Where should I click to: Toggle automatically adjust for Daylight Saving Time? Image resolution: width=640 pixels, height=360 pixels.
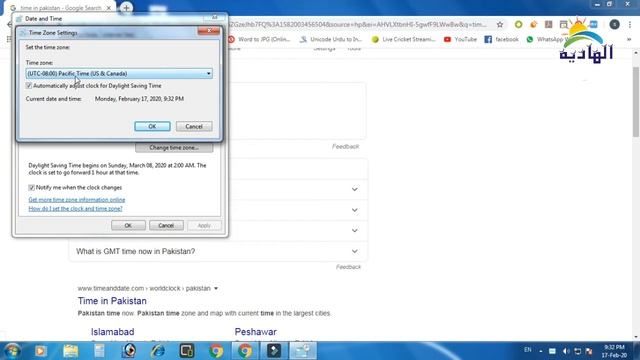click(x=29, y=86)
